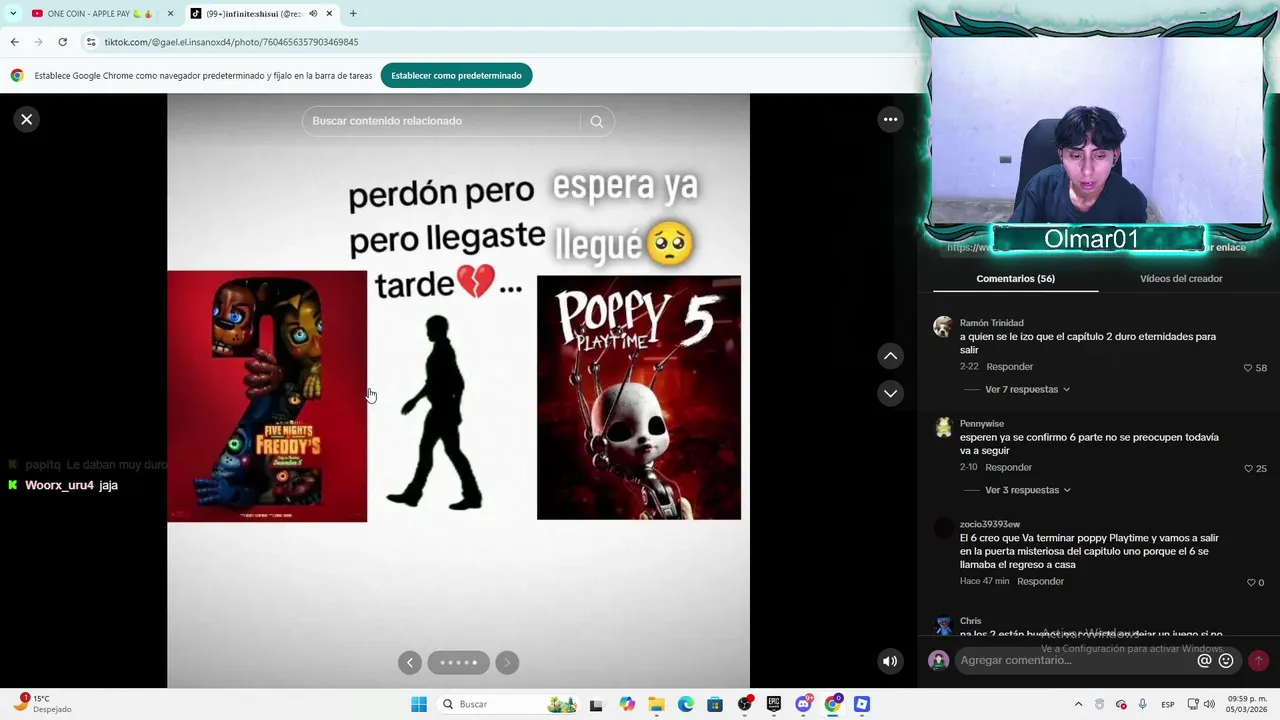This screenshot has width=1280, height=720.
Task: Open Pennywise's profile avatar
Action: point(943,428)
